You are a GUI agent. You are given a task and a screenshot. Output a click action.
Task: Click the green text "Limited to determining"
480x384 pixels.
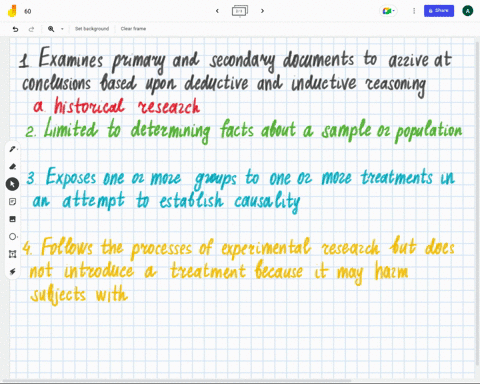(x=127, y=130)
